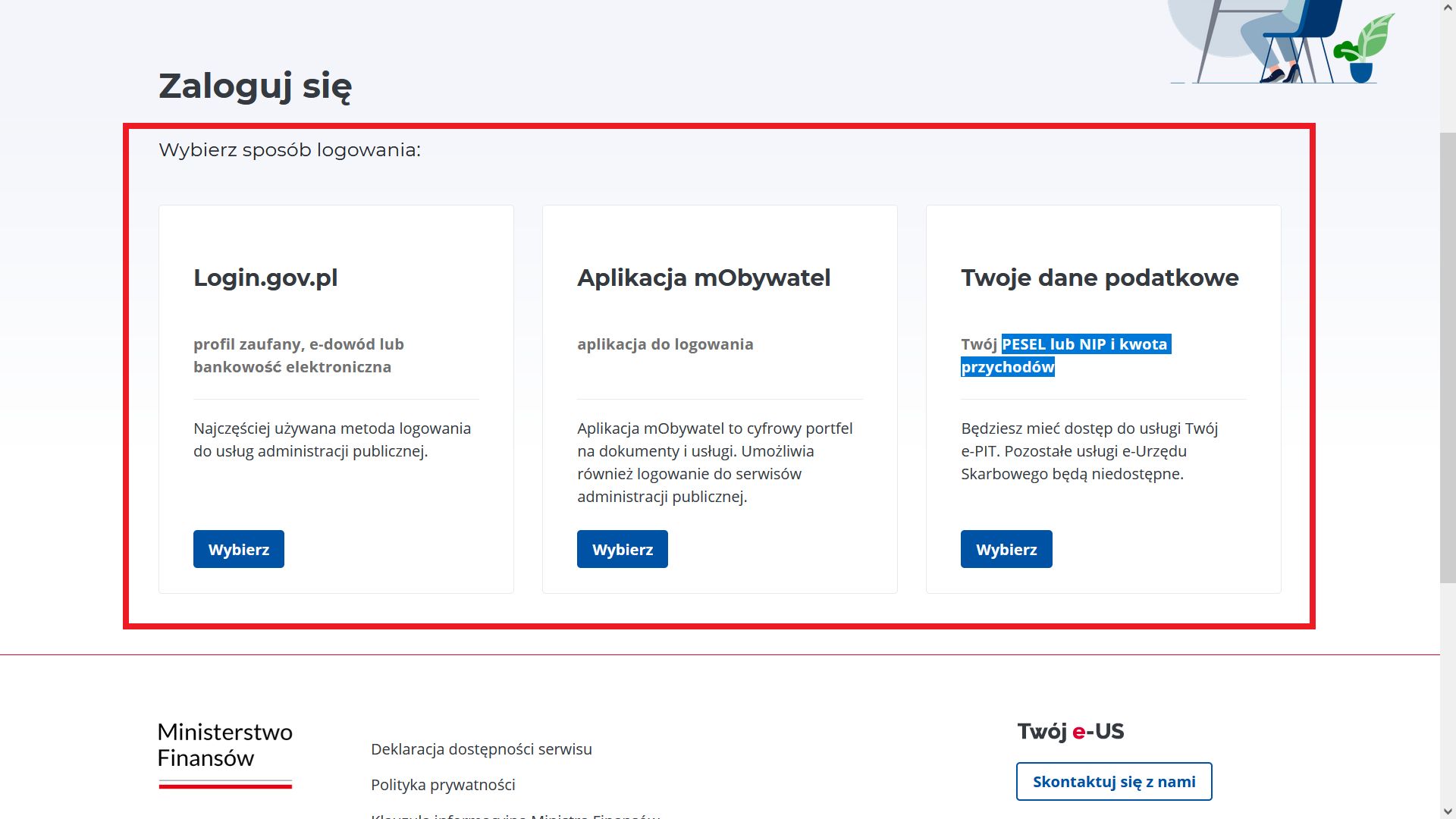1456x819 pixels.
Task: Click Wybierz under Aplikacja mObywatel
Action: (x=622, y=548)
